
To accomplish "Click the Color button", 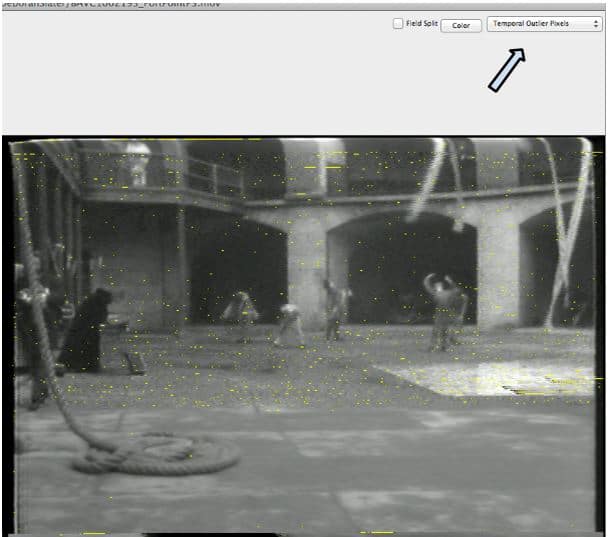I will (x=461, y=25).
